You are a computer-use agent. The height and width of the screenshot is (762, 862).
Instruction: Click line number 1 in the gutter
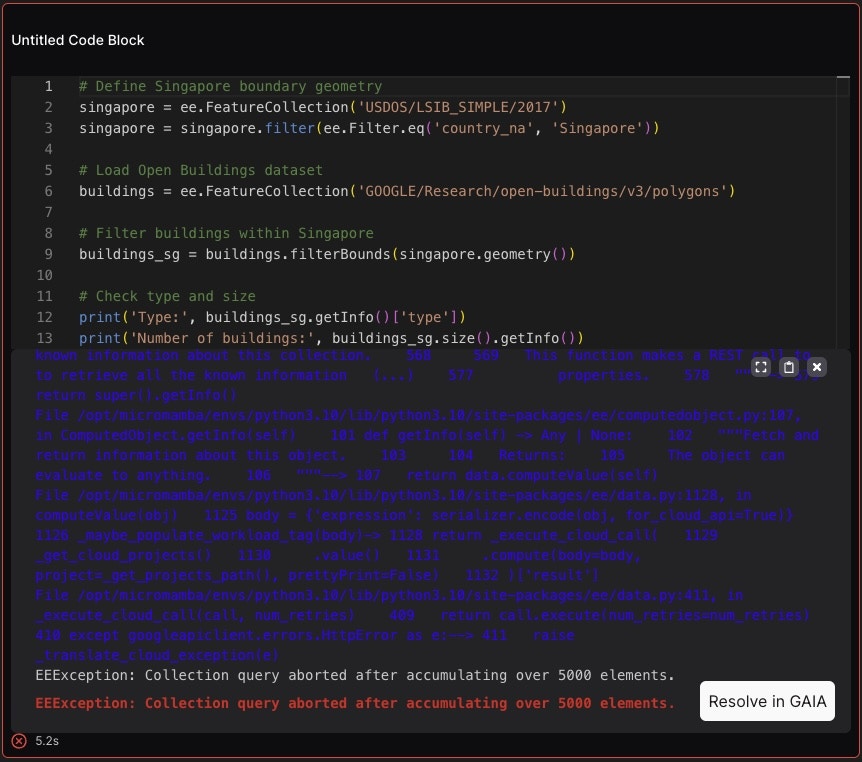click(48, 86)
